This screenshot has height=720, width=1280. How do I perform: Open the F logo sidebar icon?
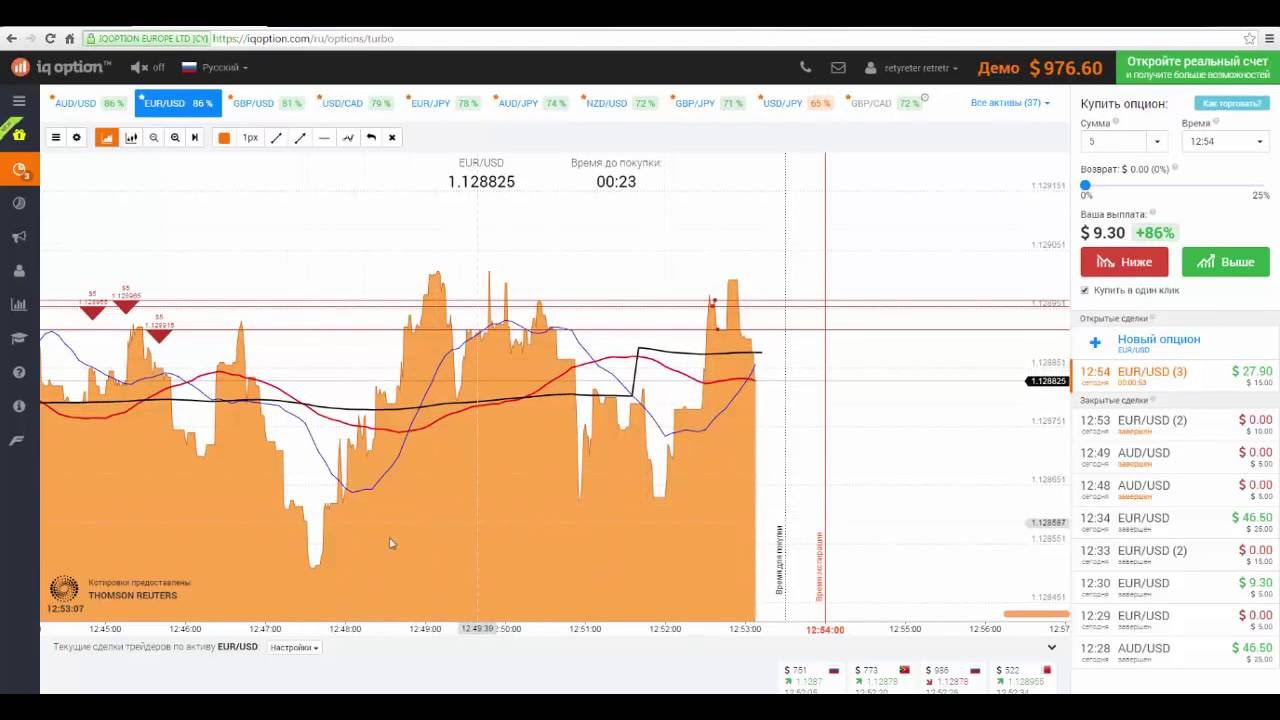coord(17,440)
